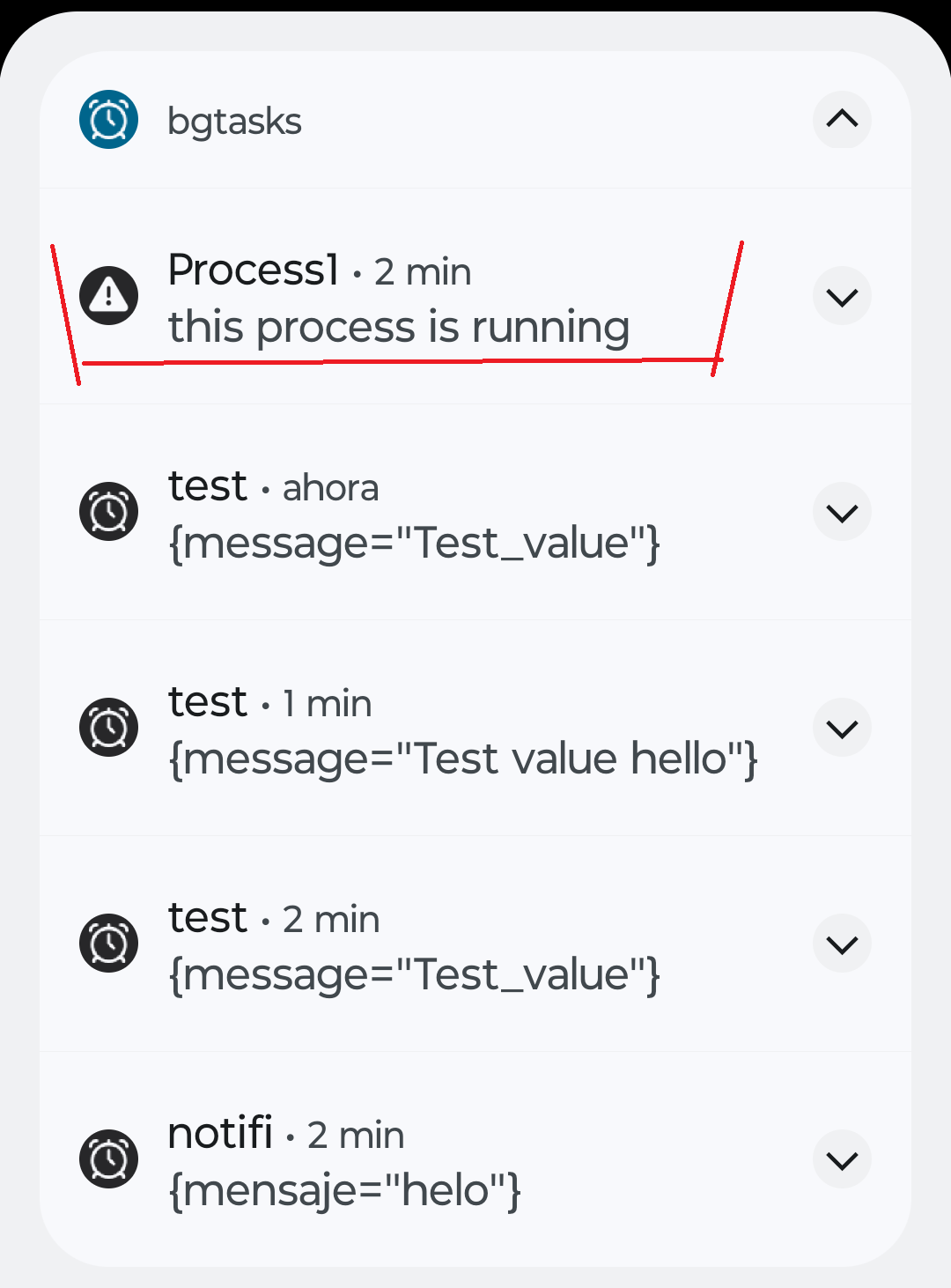Open the "Test value hello" message
The image size is (951, 1288).
[463, 759]
